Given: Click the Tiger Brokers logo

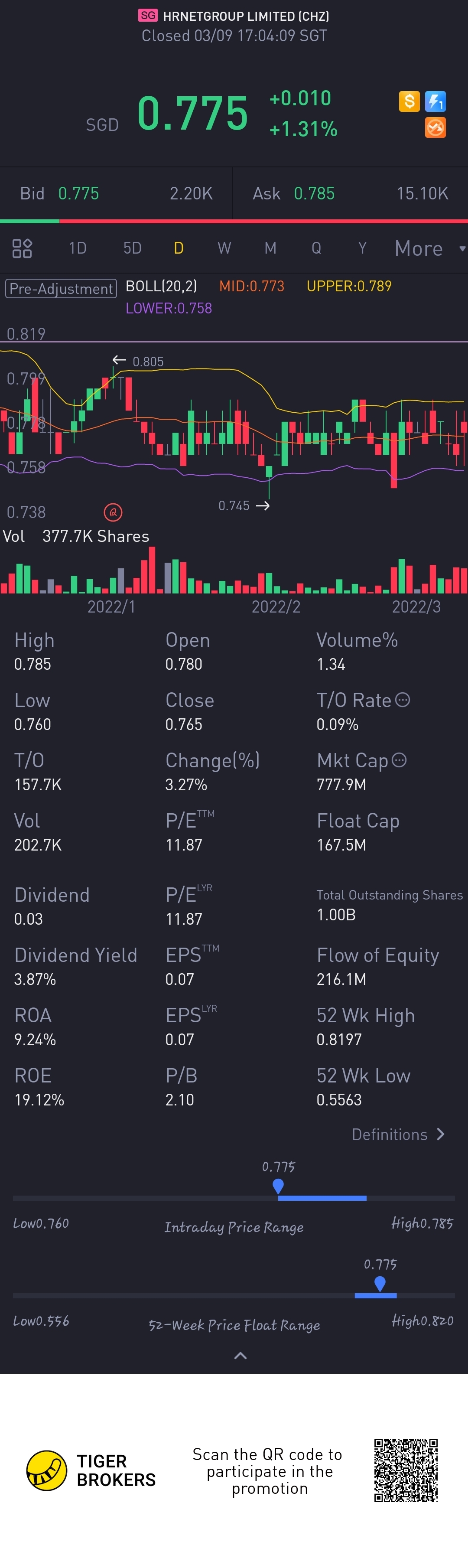Looking at the screenshot, I should pos(47,1470).
